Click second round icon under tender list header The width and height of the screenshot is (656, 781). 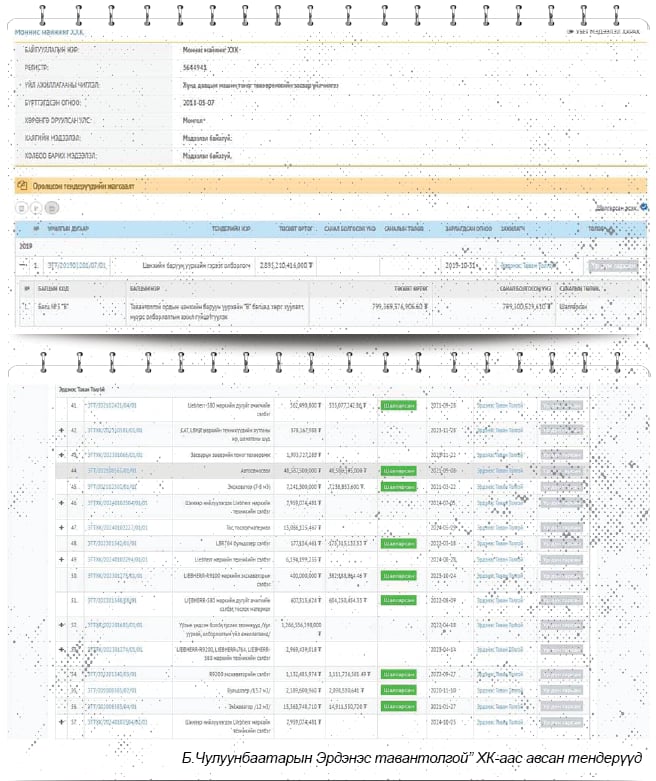click(36, 208)
